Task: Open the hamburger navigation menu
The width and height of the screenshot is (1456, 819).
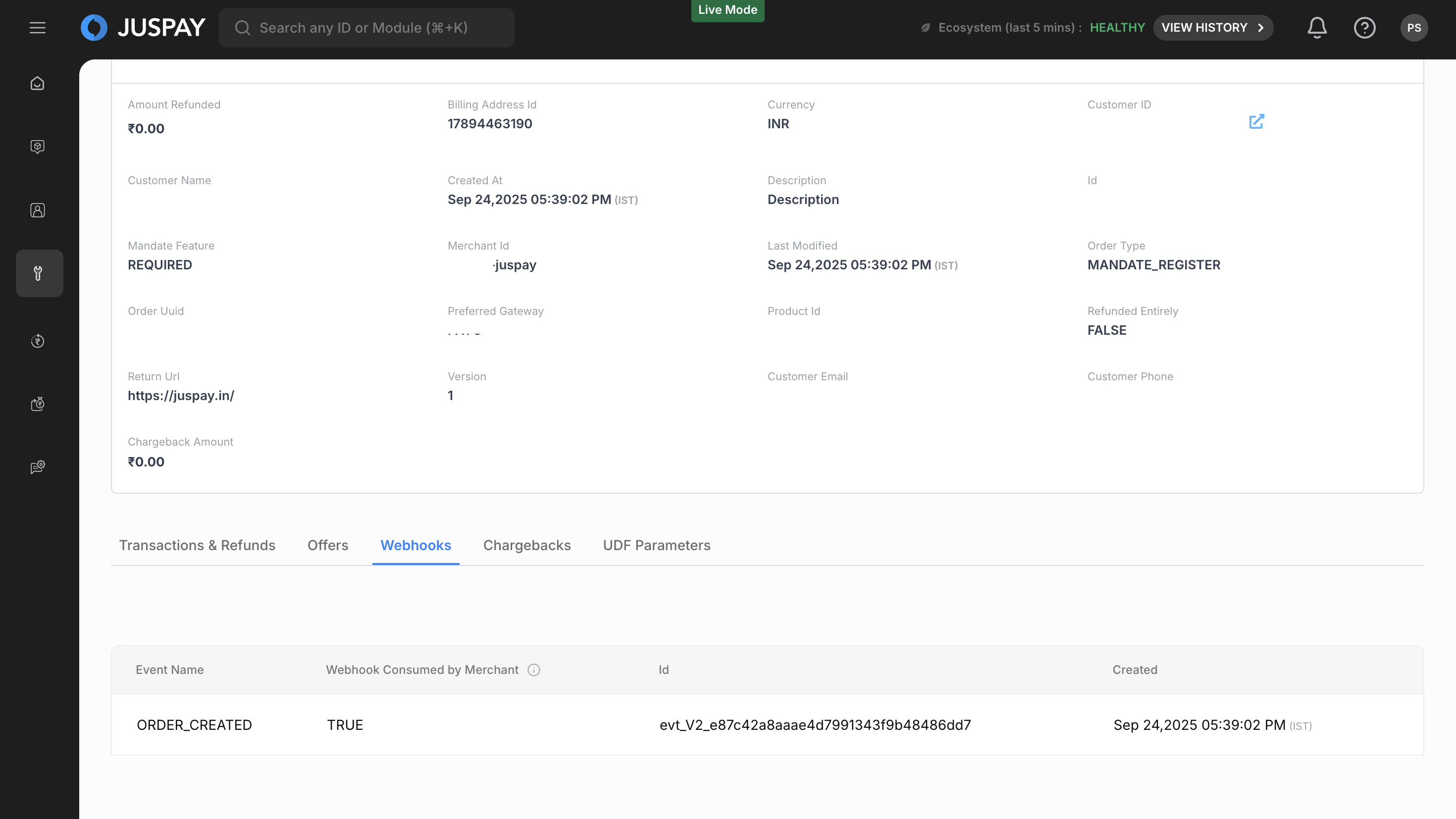Action: 37,28
